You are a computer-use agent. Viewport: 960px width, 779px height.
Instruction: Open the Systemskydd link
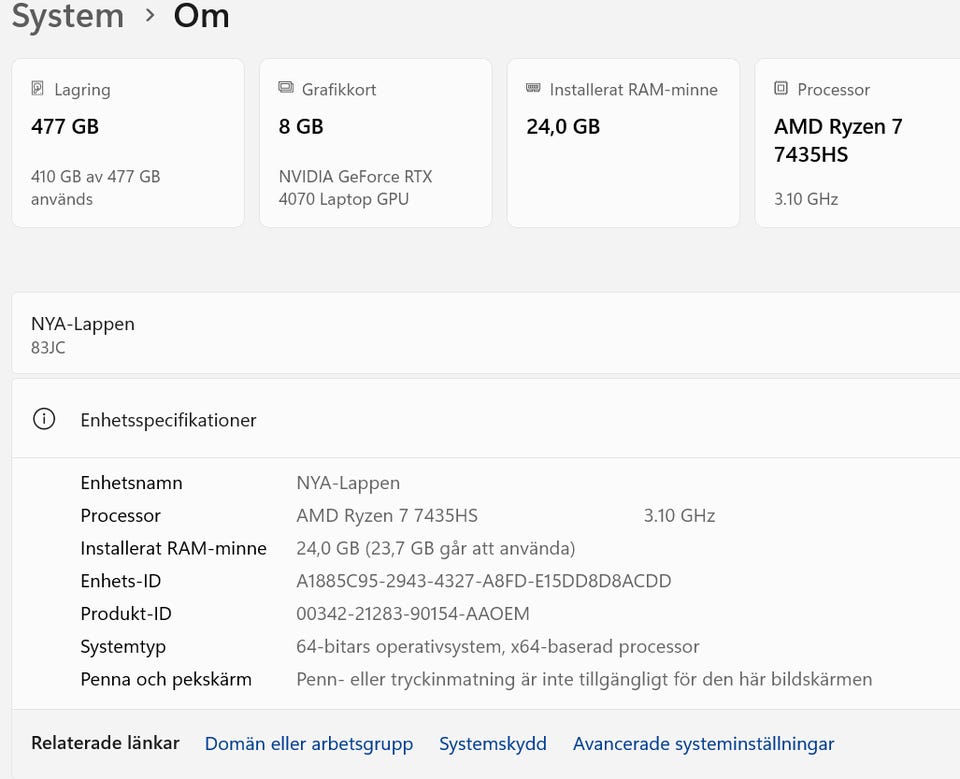492,743
